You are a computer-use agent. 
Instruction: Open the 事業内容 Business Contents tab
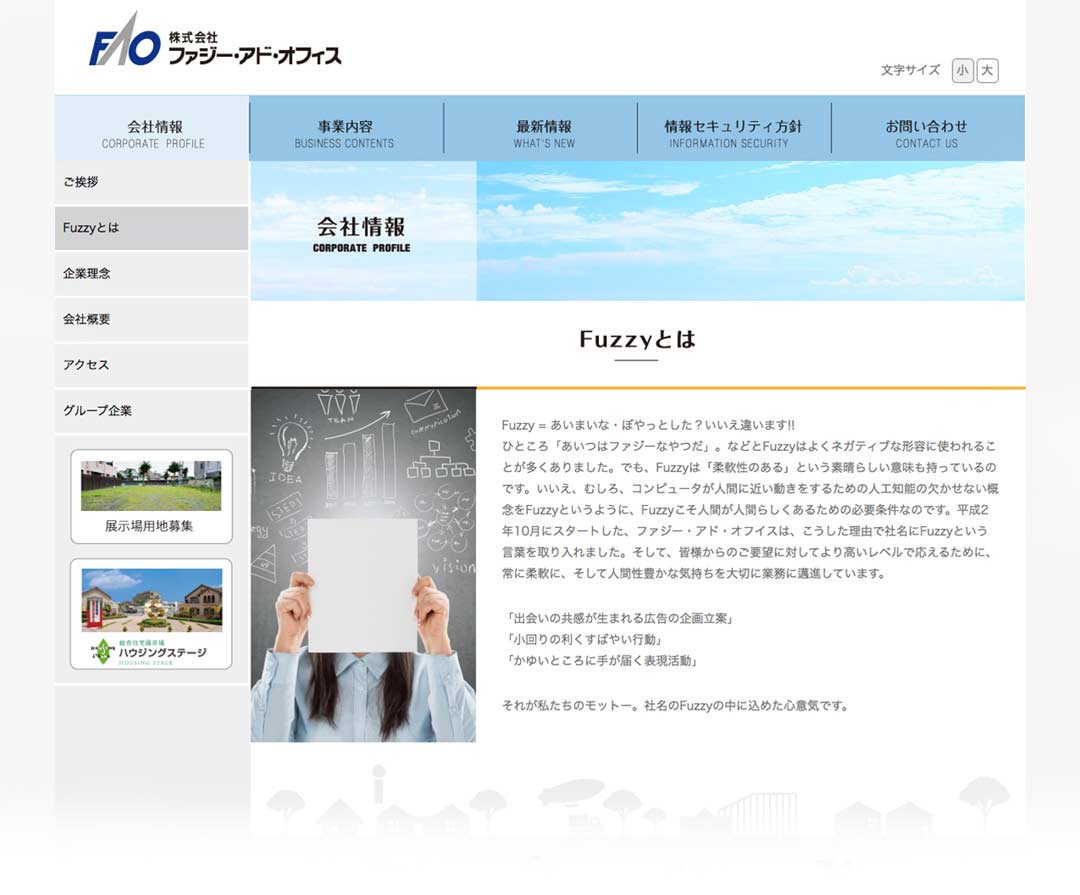(x=346, y=128)
